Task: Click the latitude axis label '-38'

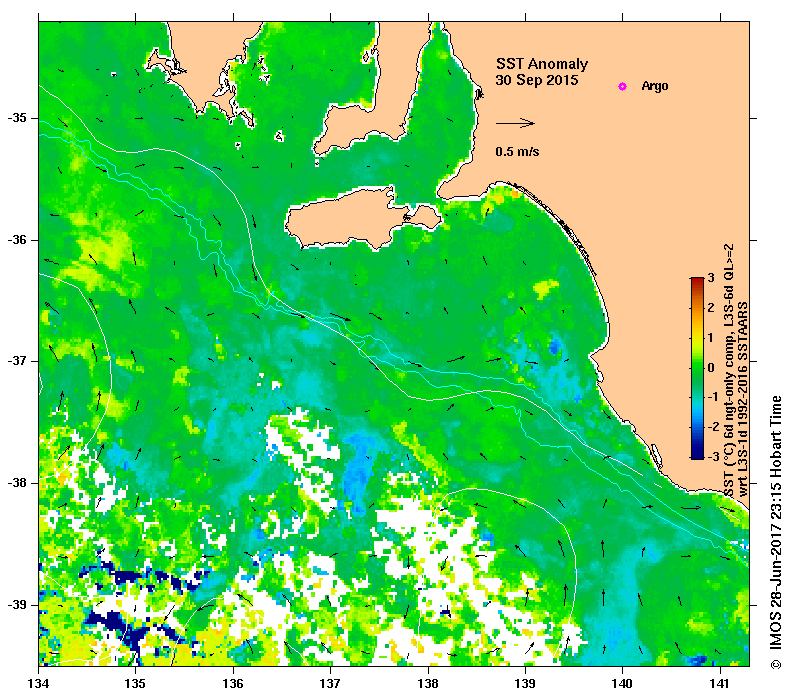Action: (x=17, y=483)
